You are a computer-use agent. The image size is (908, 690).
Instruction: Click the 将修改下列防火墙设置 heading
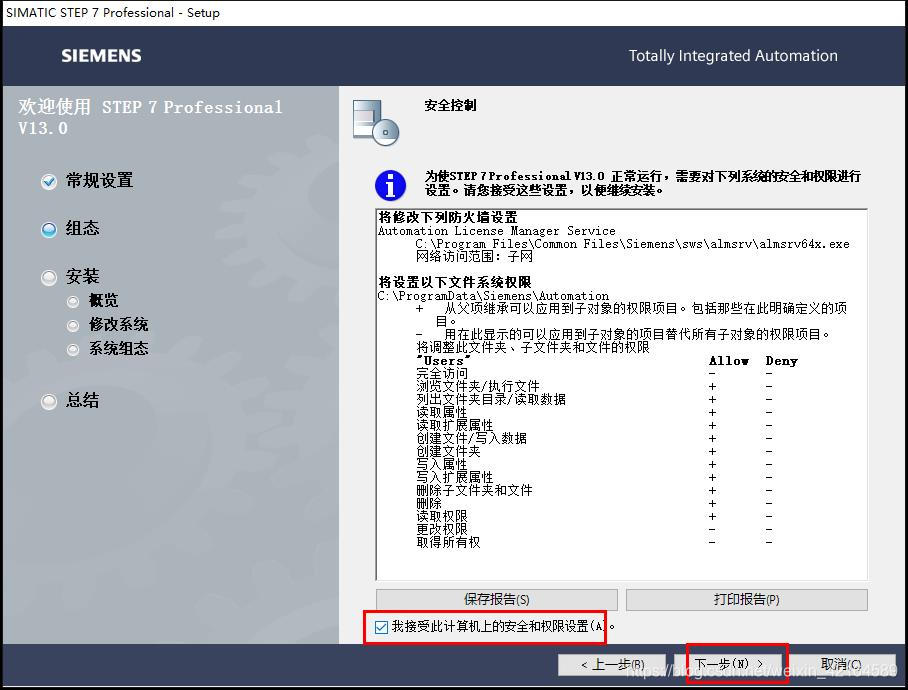(x=448, y=217)
